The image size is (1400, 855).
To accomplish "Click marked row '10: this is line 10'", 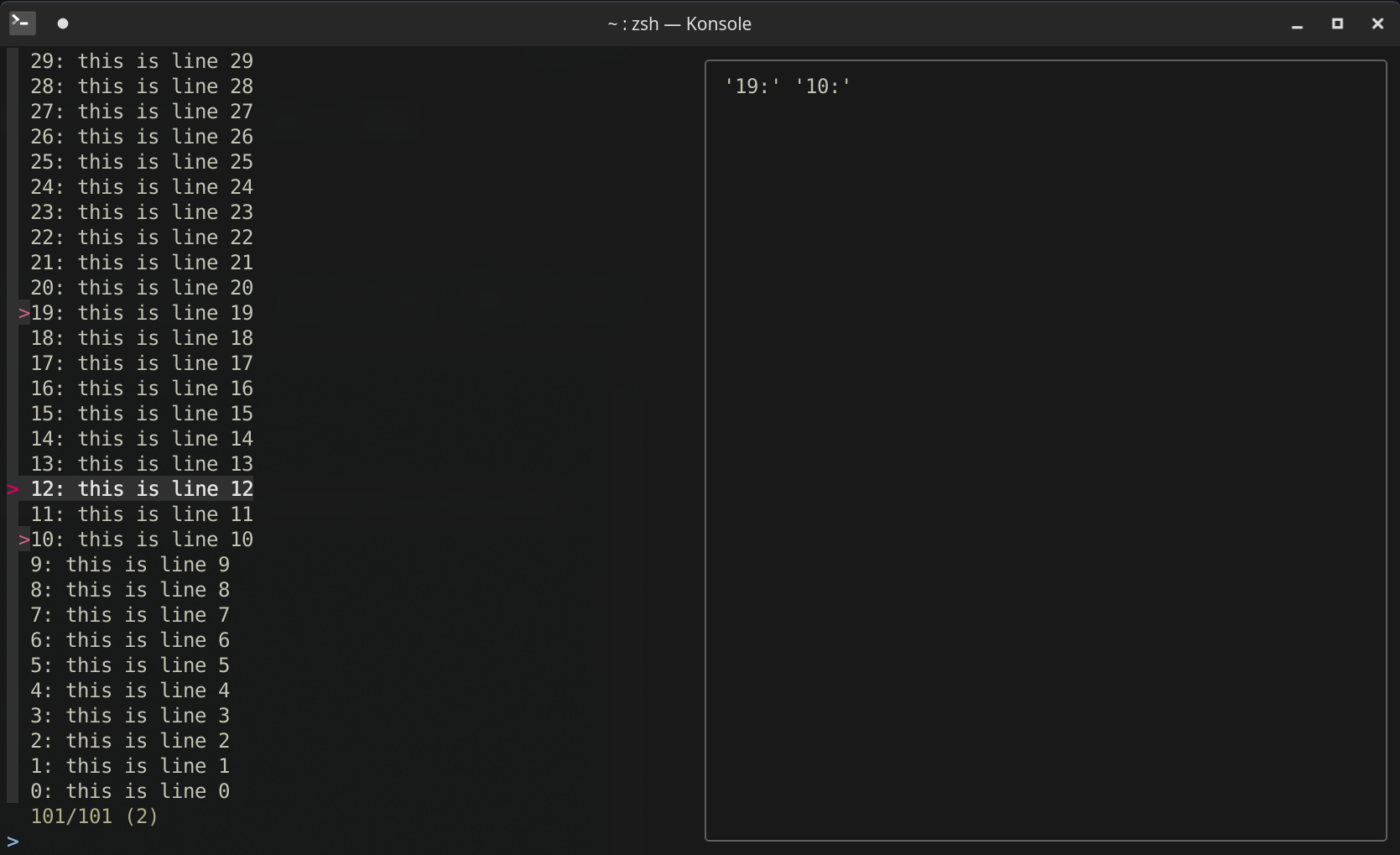I will click(x=142, y=540).
